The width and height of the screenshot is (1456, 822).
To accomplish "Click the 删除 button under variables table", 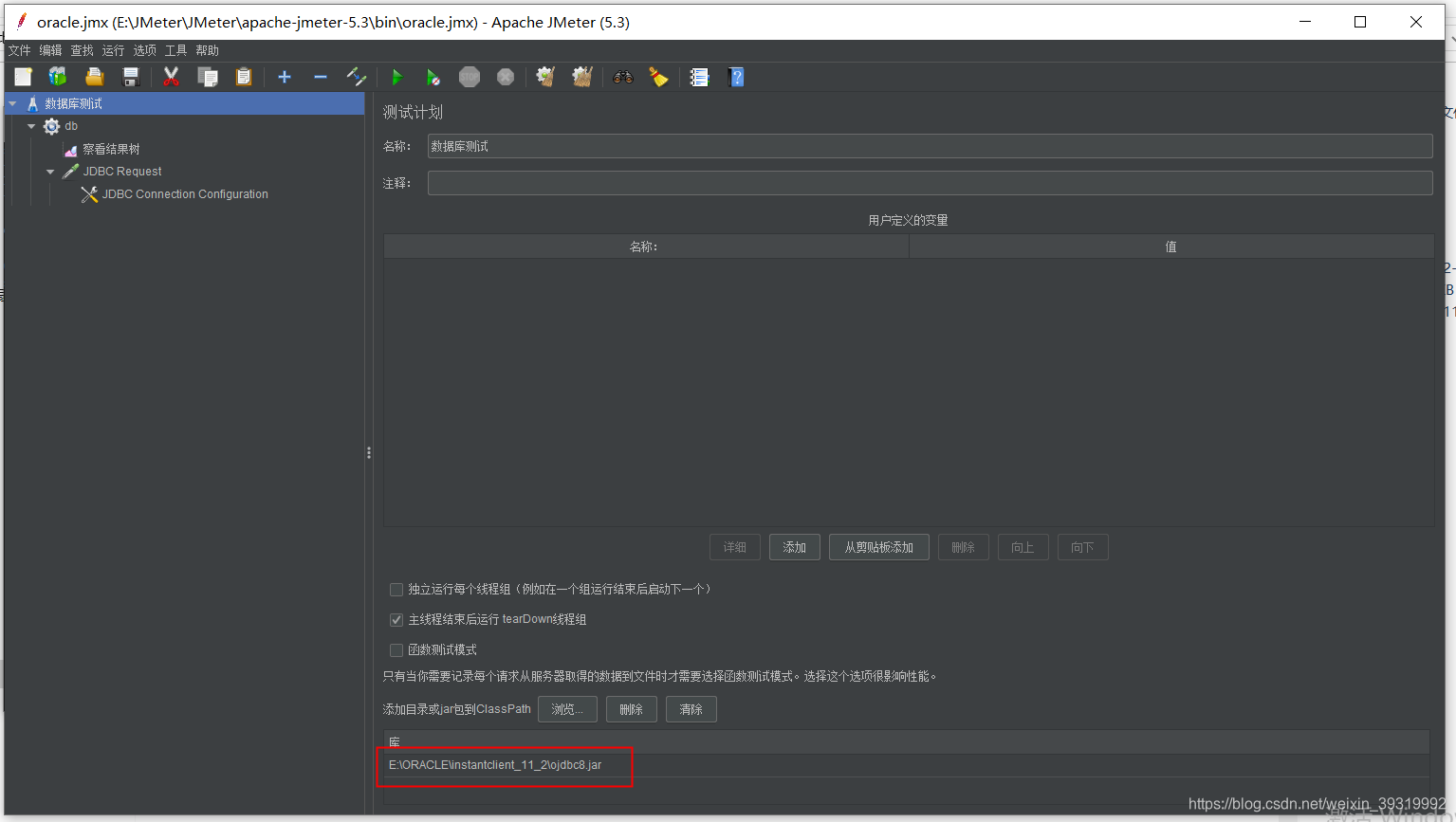I will pyautogui.click(x=964, y=547).
